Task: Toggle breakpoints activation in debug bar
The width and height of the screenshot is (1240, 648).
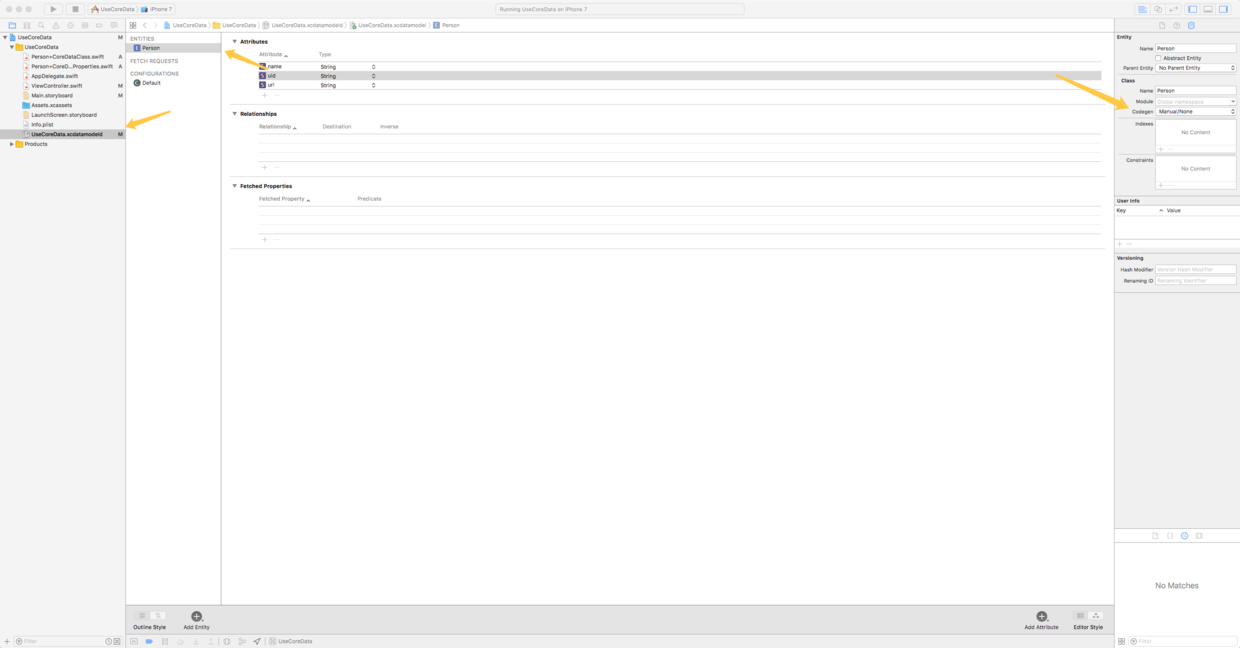Action: click(149, 641)
